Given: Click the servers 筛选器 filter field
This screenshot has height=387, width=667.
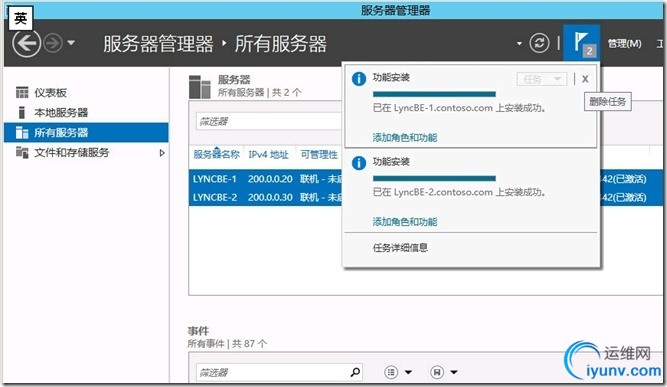Looking at the screenshot, I should click(269, 122).
